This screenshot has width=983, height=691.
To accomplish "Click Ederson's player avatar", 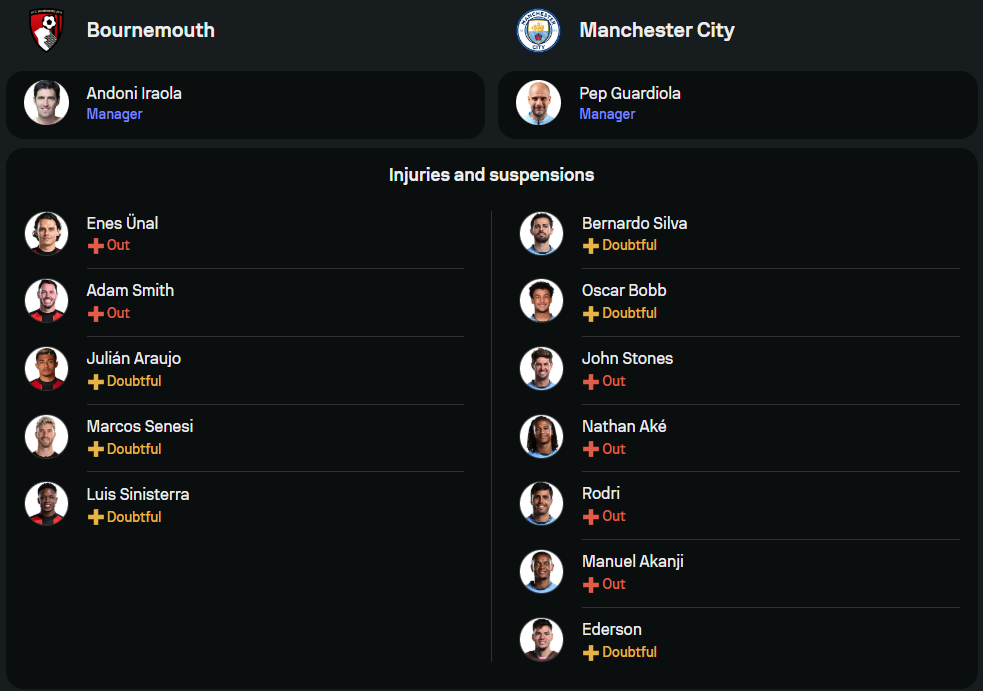I will click(x=541, y=640).
